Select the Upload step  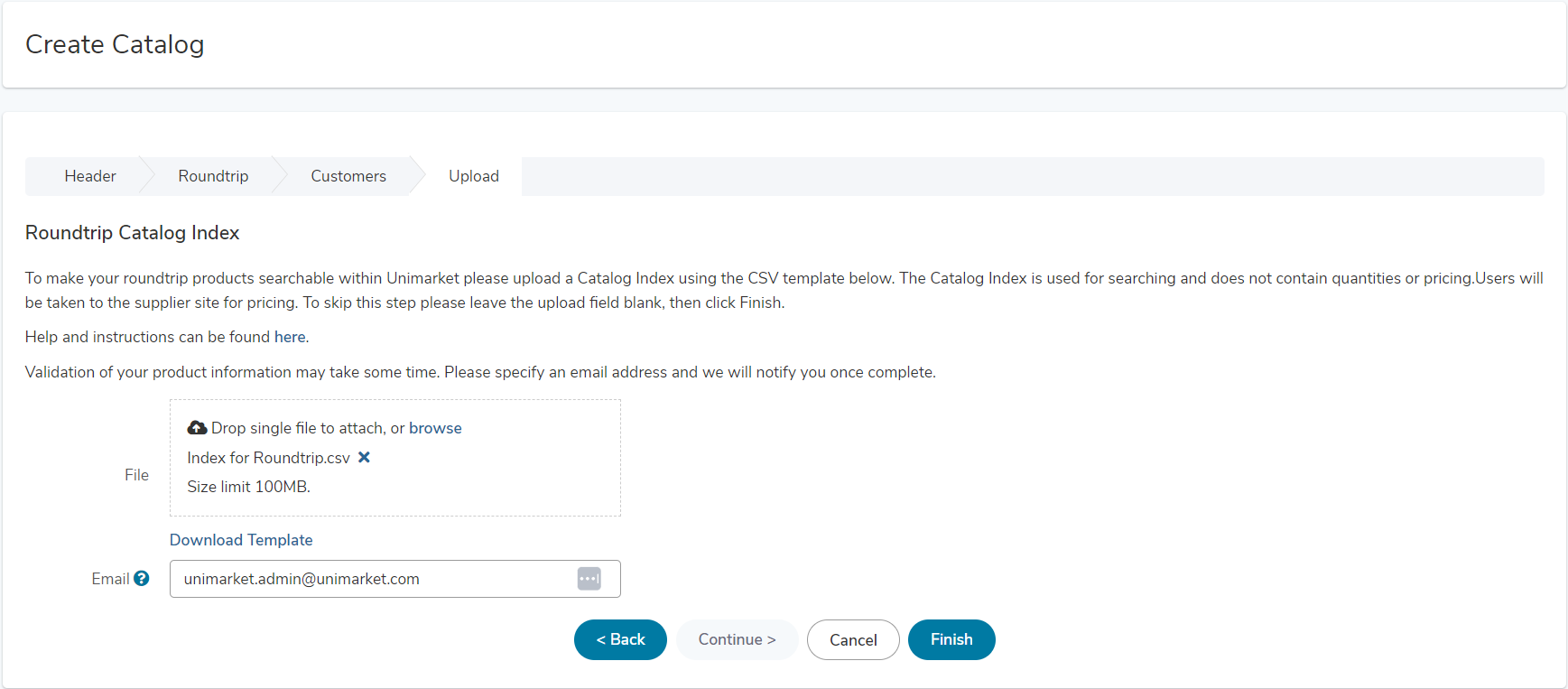pyautogui.click(x=474, y=176)
